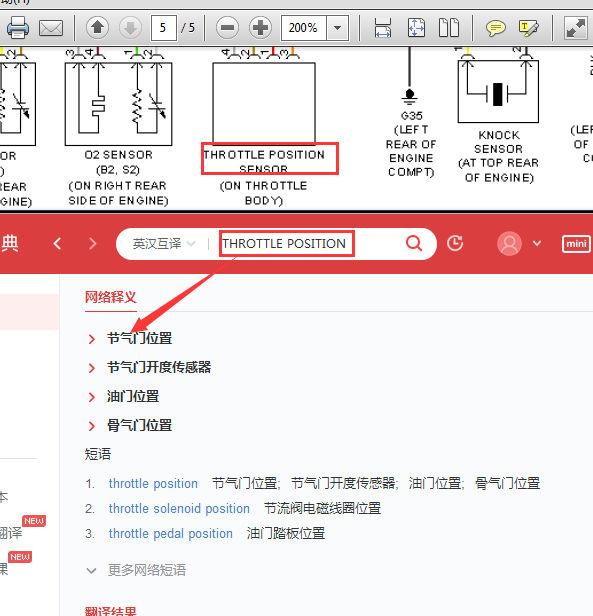
Task: Open the 英汉互译 language dropdown
Action: 163,244
